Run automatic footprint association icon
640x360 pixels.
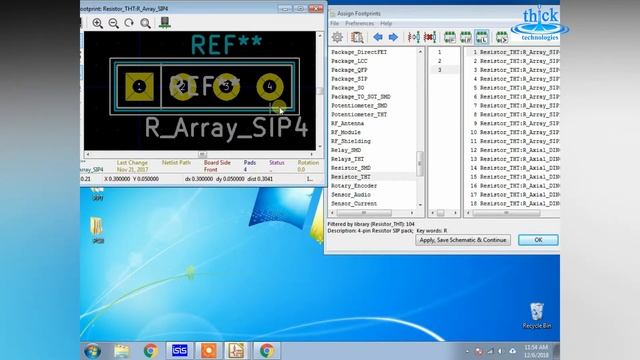(413, 37)
